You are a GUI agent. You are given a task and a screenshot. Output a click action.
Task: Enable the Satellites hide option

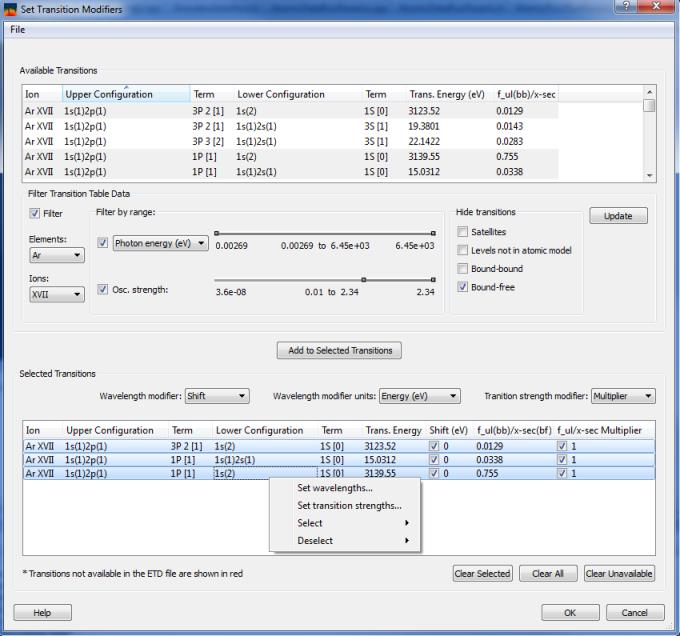click(462, 232)
